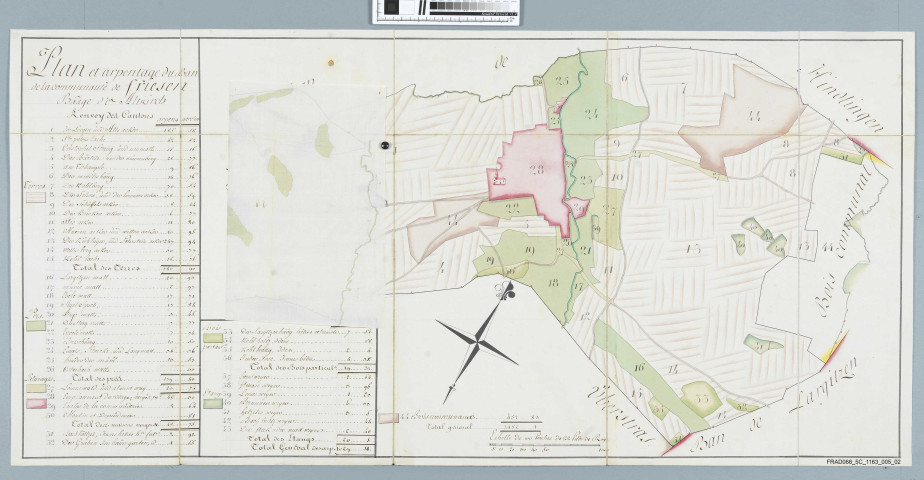Click the title text 'Plan et arpentage'
The width and height of the screenshot is (924, 480).
point(100,69)
